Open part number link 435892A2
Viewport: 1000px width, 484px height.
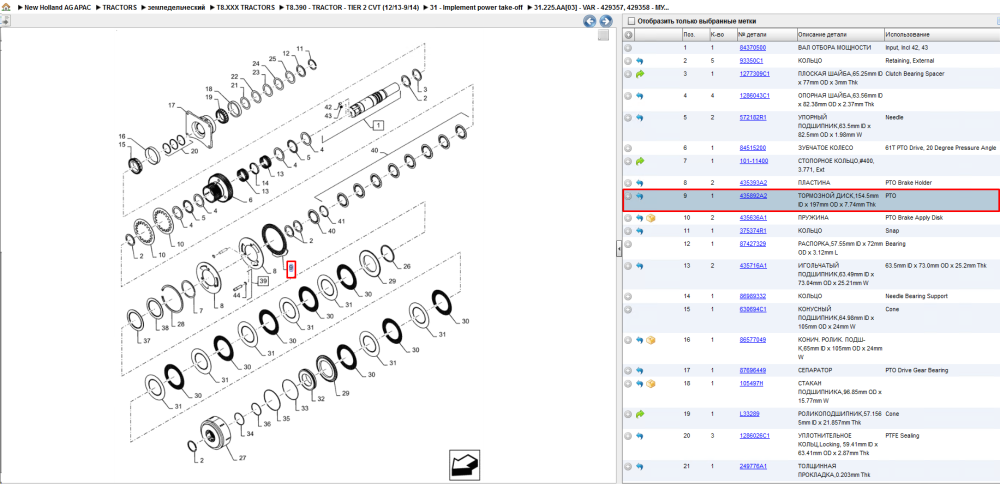[753, 196]
